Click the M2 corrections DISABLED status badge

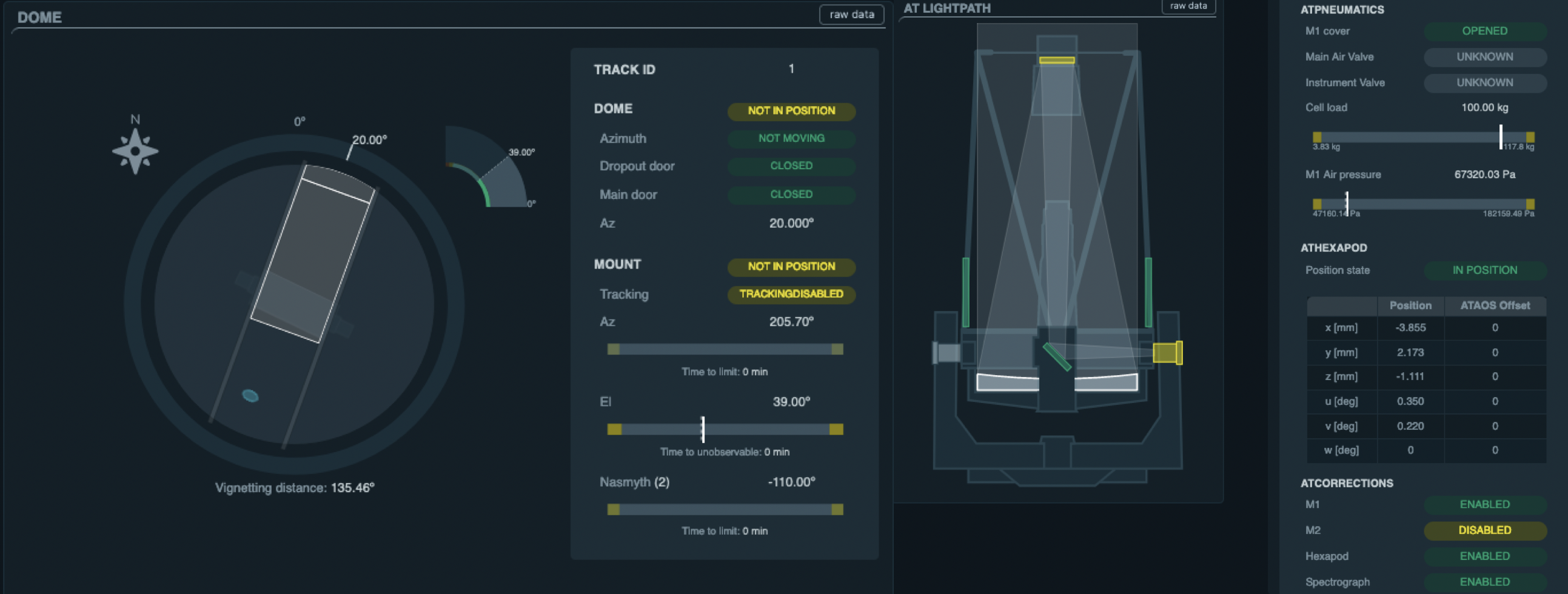[x=1484, y=530]
